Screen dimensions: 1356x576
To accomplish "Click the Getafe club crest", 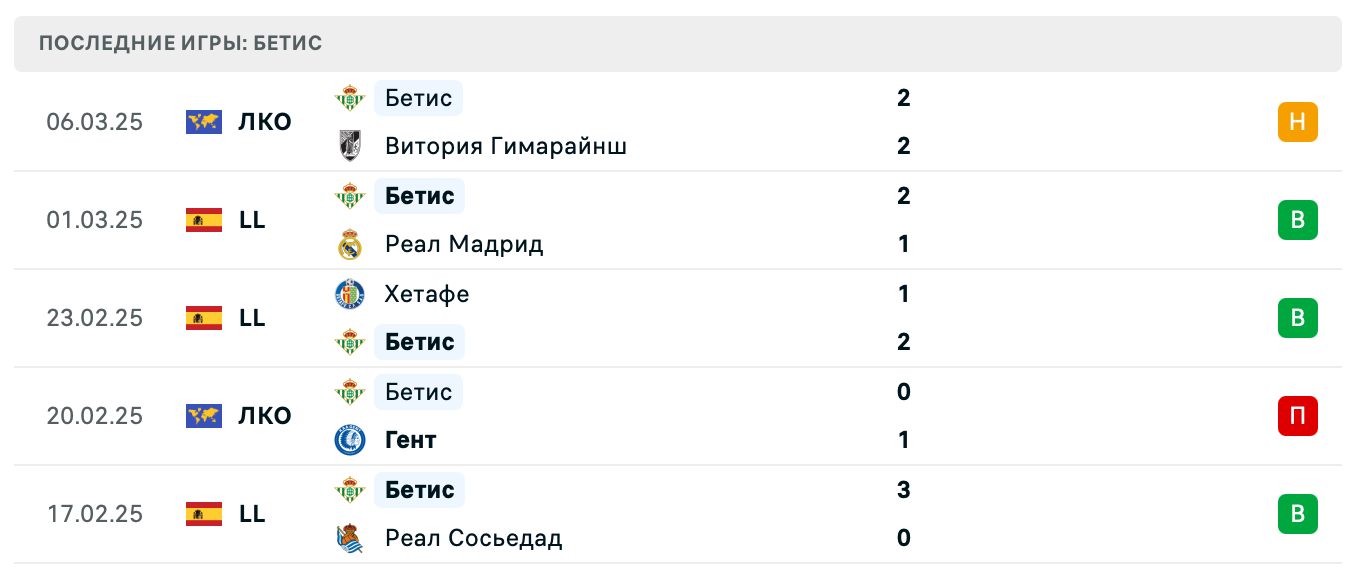I will click(349, 294).
